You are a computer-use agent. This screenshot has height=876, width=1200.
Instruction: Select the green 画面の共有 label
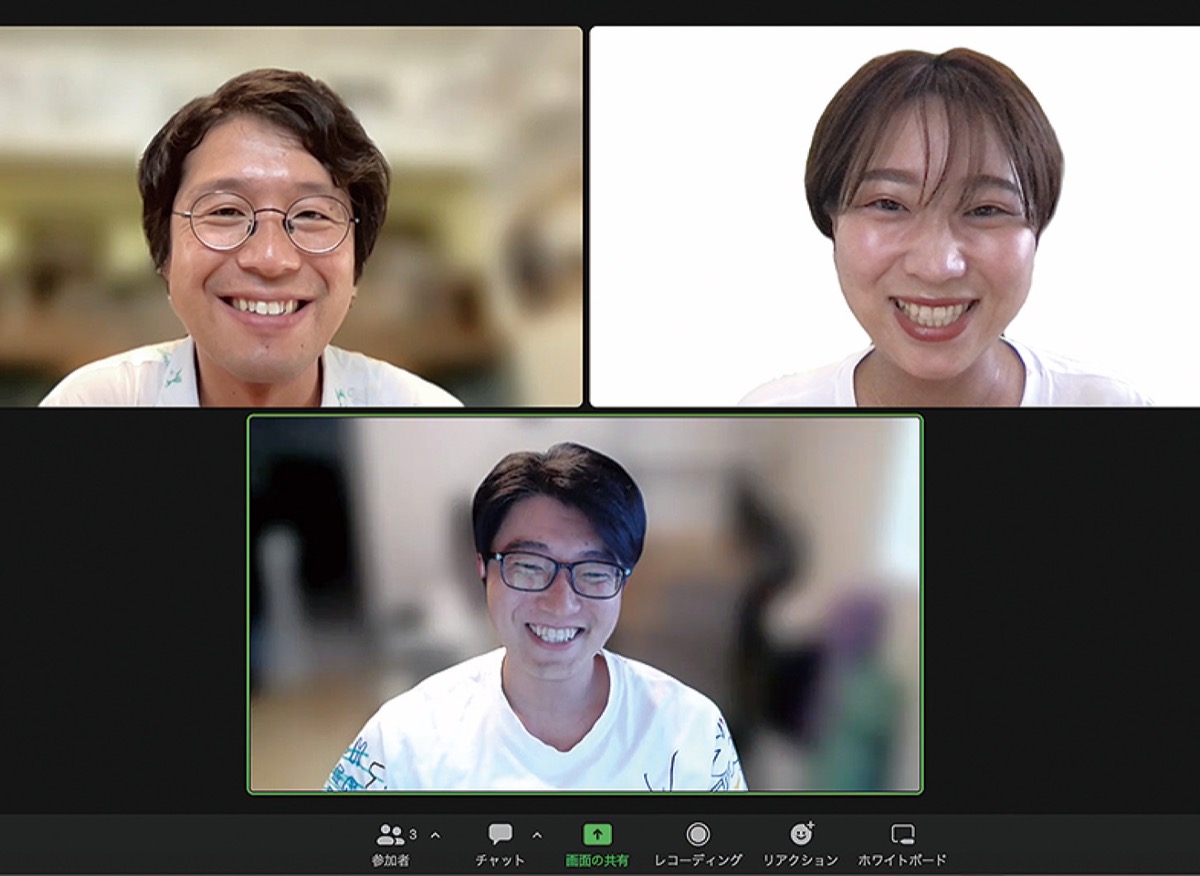(x=597, y=860)
